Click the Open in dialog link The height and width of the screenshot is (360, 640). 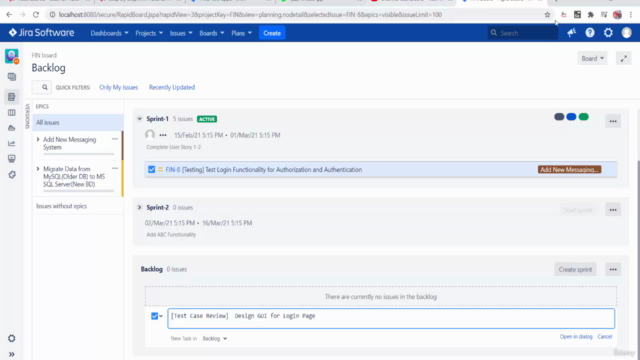(576, 337)
